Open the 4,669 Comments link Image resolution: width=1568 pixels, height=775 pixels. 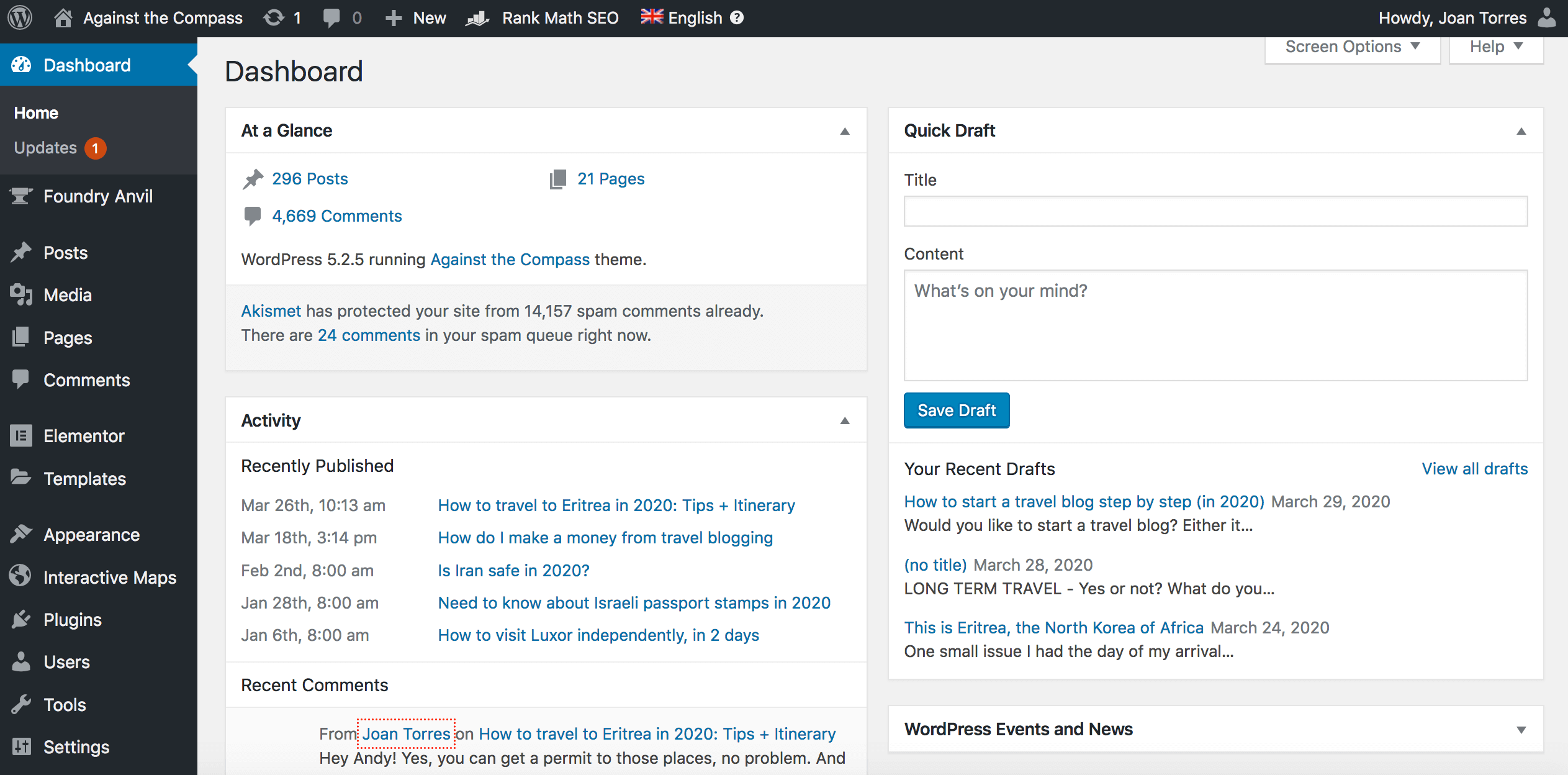tap(337, 216)
